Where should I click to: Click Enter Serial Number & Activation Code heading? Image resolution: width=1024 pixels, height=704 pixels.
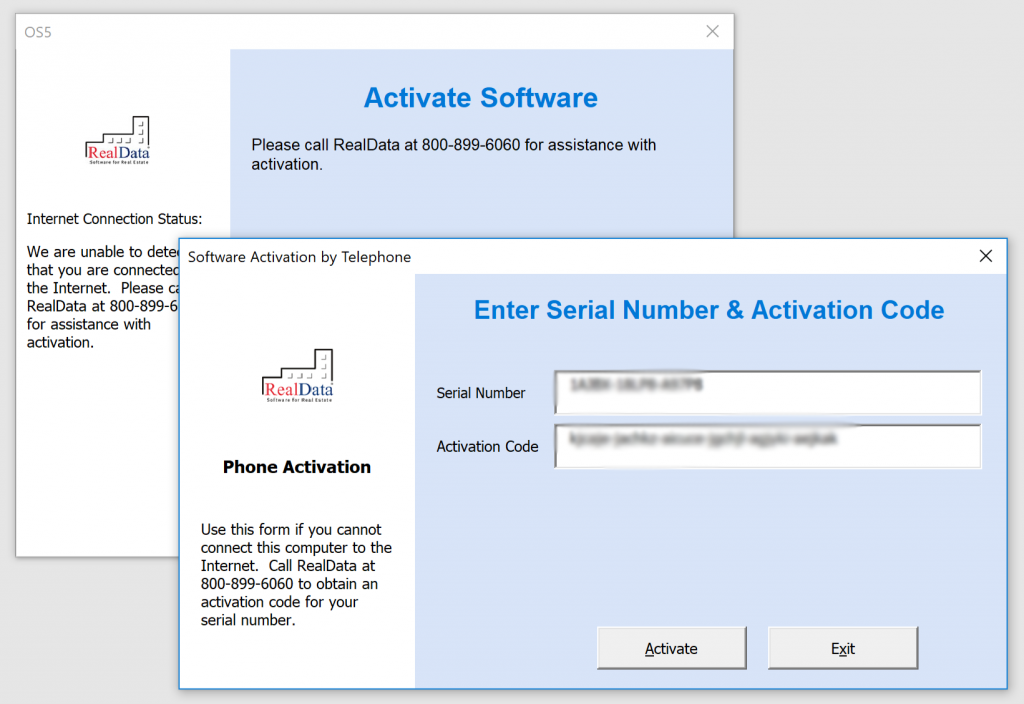tap(708, 310)
